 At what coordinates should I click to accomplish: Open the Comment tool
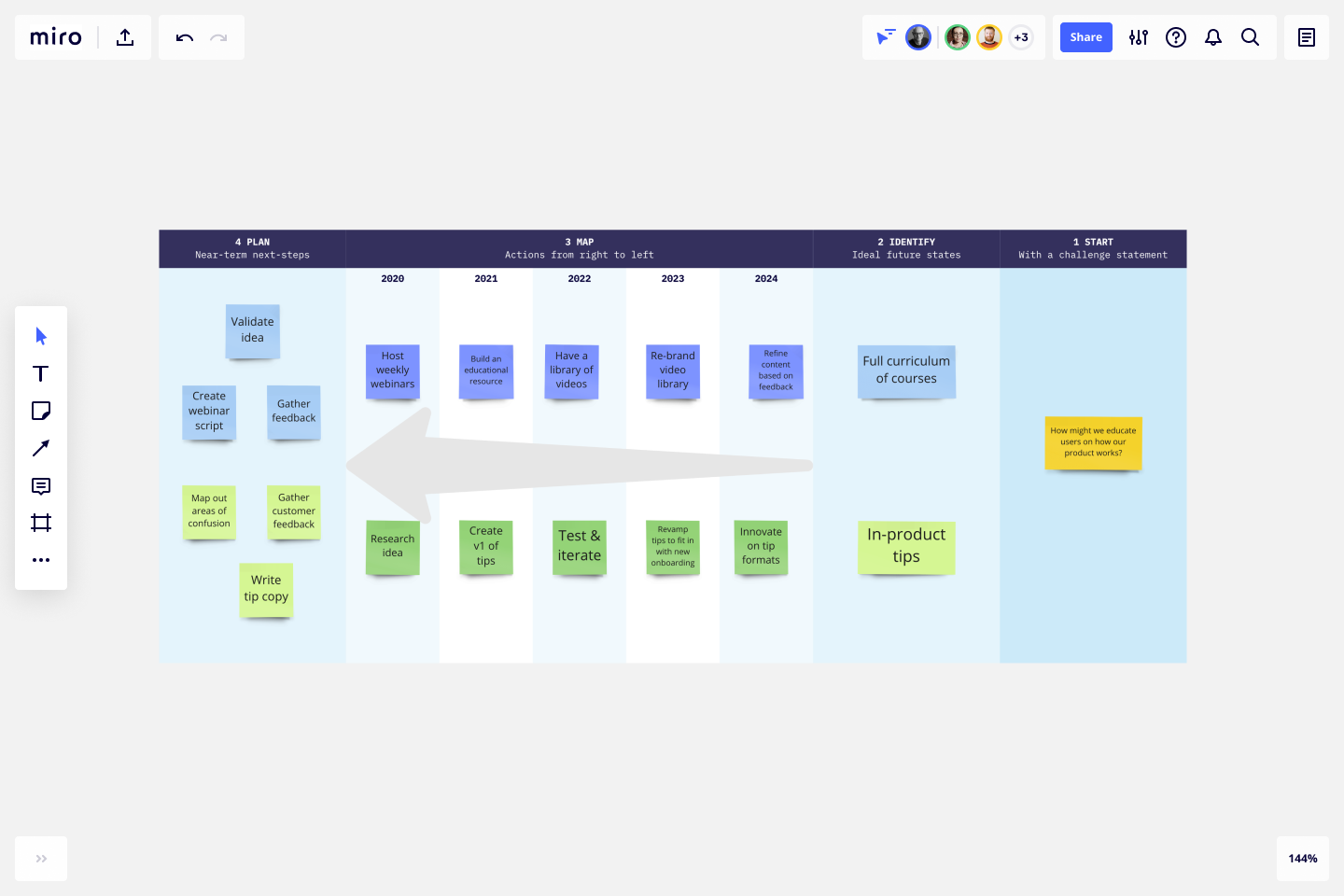tap(41, 485)
